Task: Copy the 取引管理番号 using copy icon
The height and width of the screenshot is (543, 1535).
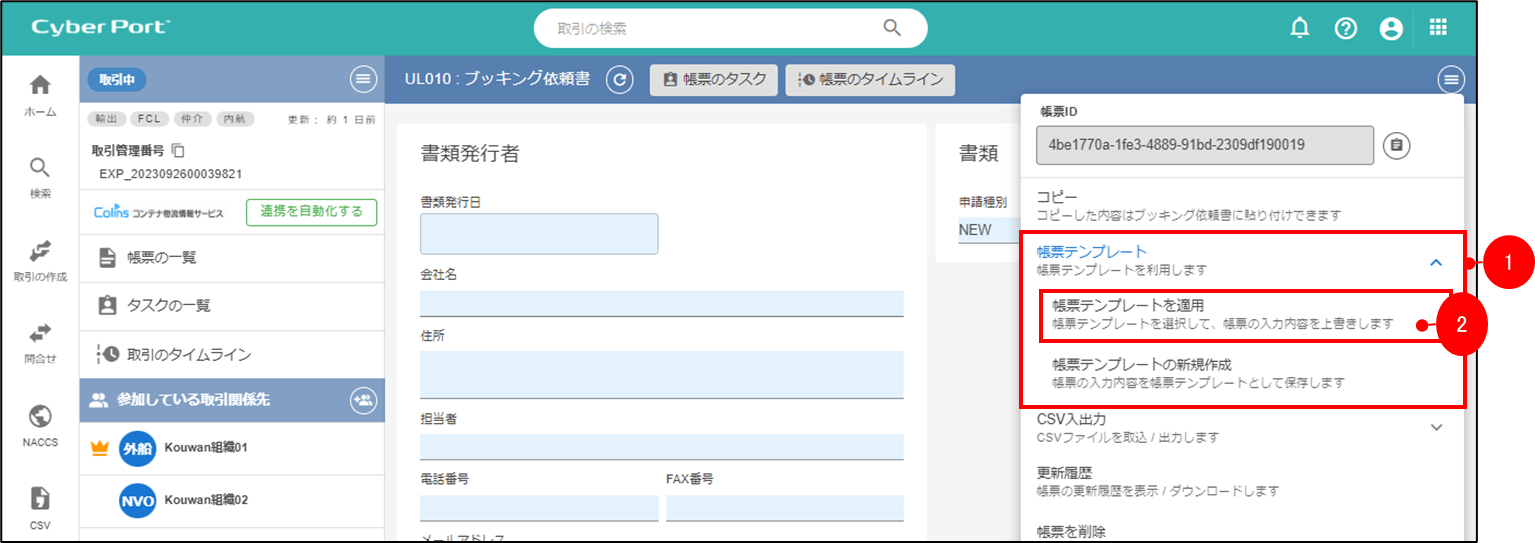Action: pyautogui.click(x=178, y=151)
